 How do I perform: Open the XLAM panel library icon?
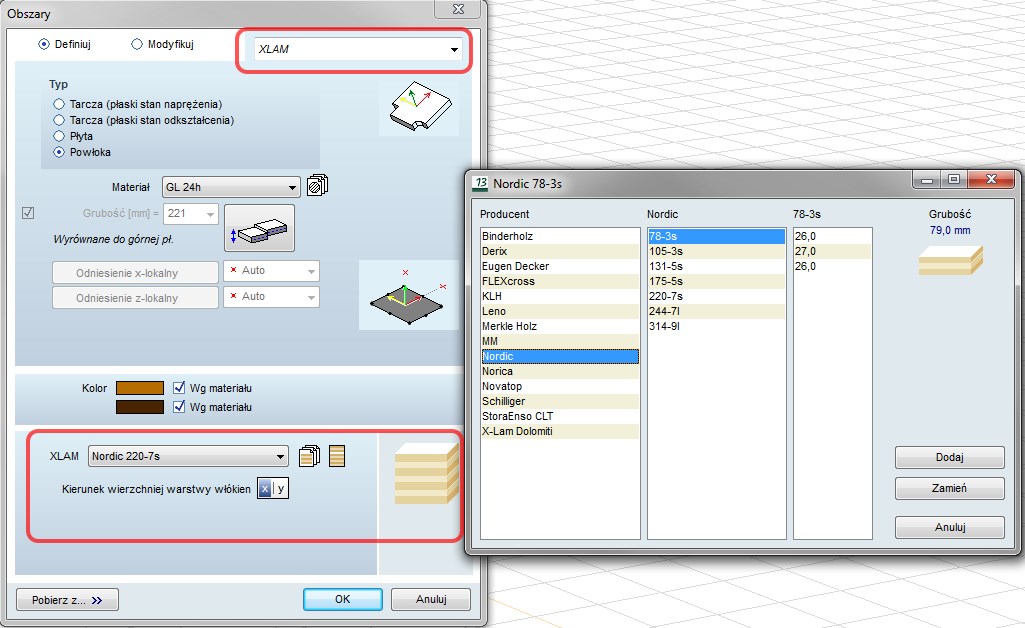(x=310, y=457)
